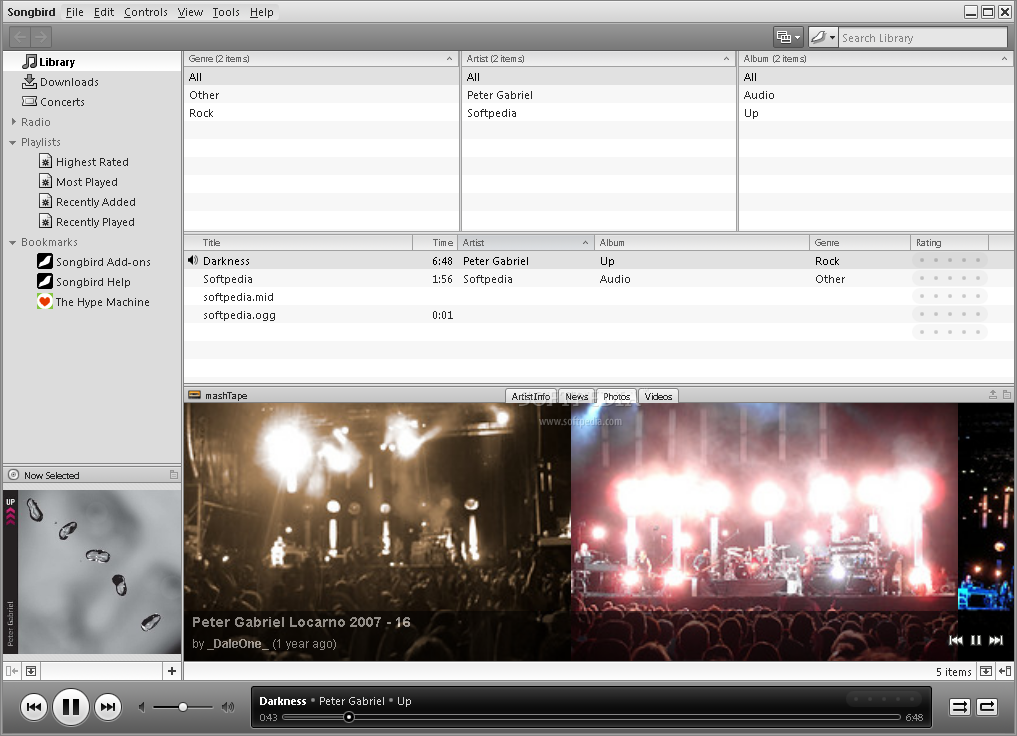Mute using the low volume speaker icon
This screenshot has width=1017, height=736.
141,707
